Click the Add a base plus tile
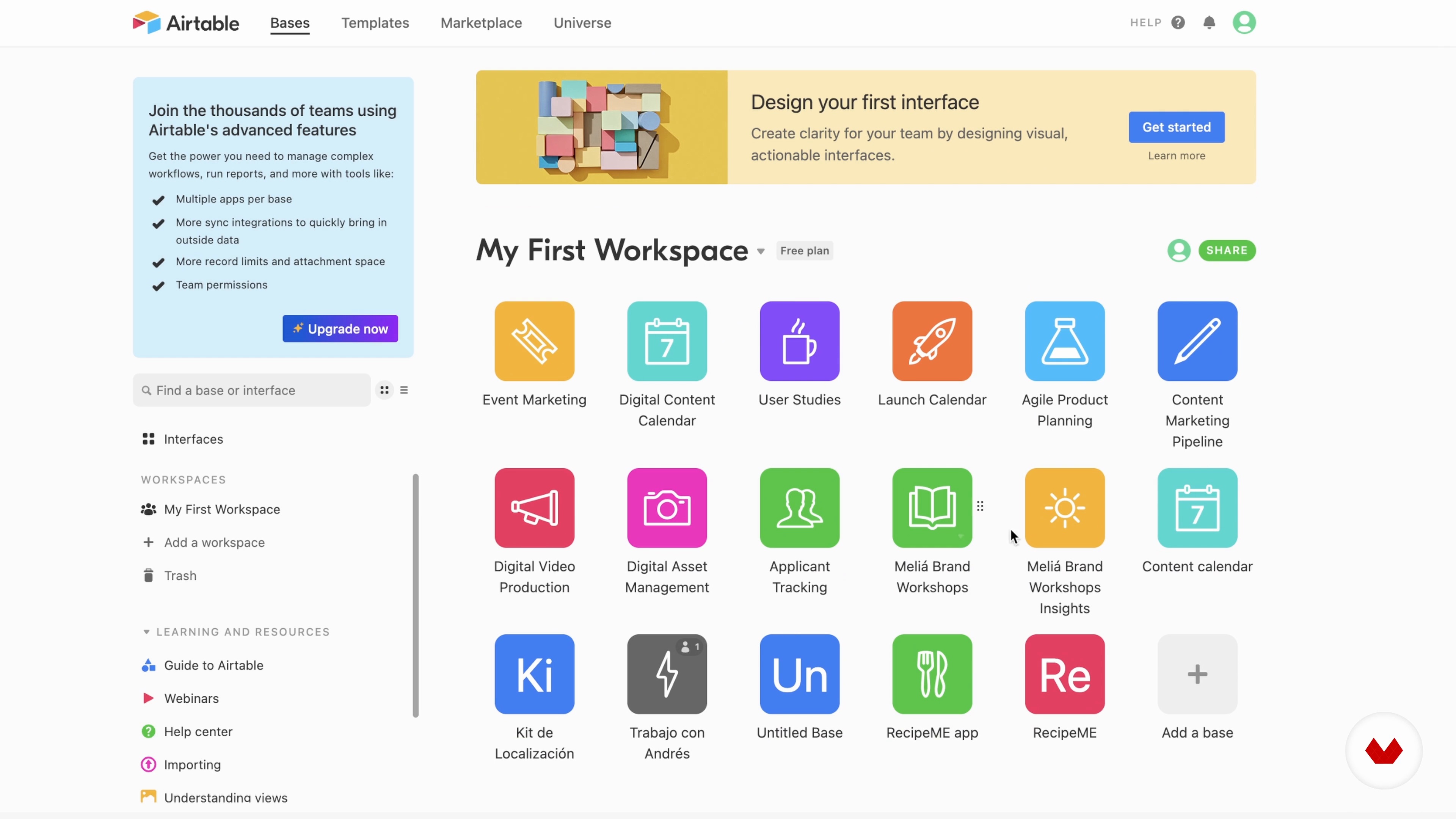1456x819 pixels. [x=1197, y=674]
